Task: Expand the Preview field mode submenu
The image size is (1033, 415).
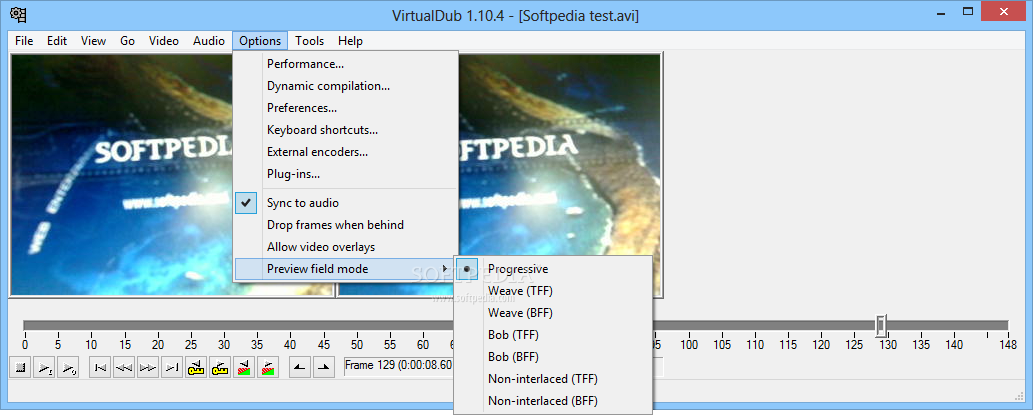Action: [346, 269]
